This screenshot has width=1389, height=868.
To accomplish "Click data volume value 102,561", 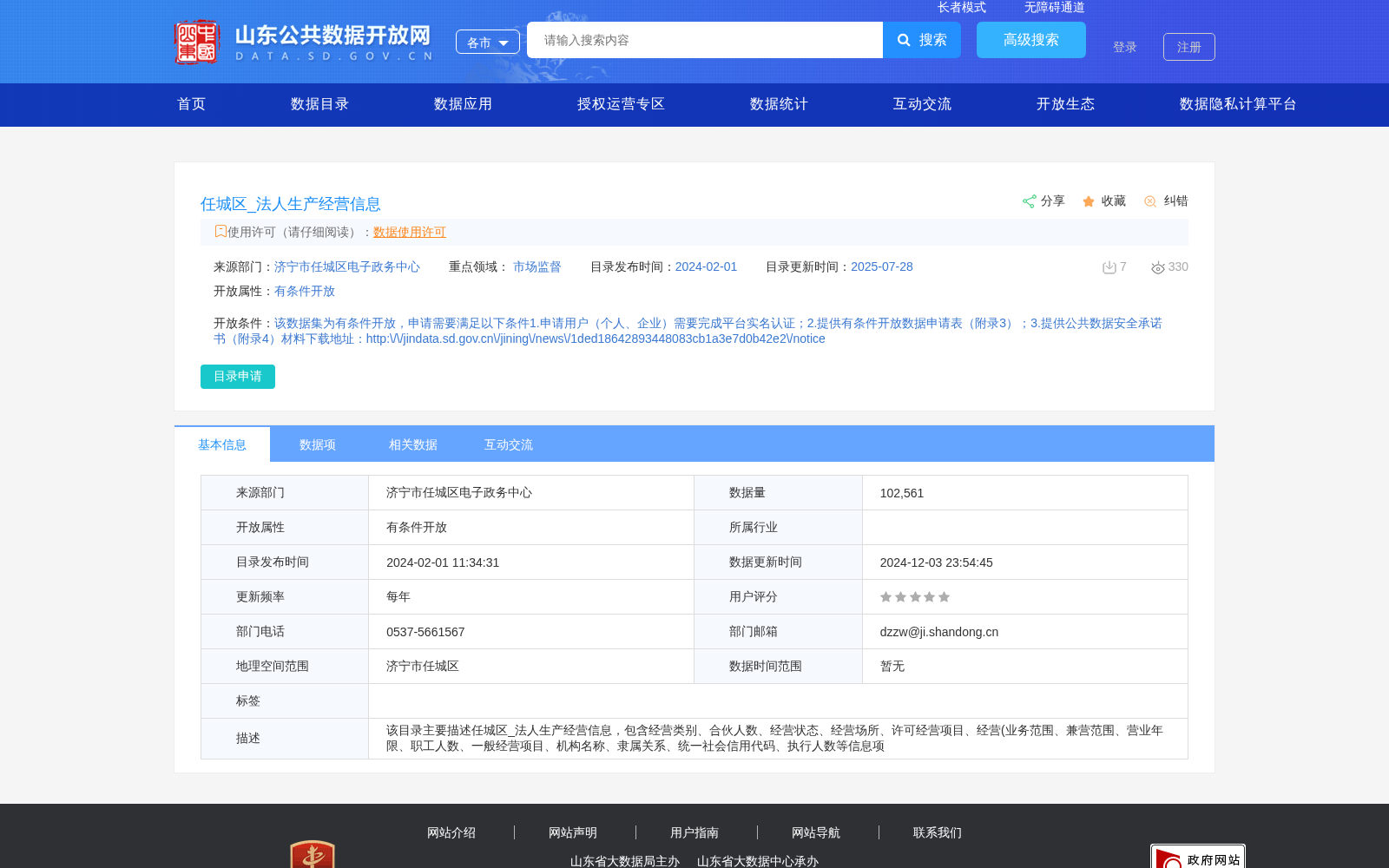I will click(x=902, y=493).
